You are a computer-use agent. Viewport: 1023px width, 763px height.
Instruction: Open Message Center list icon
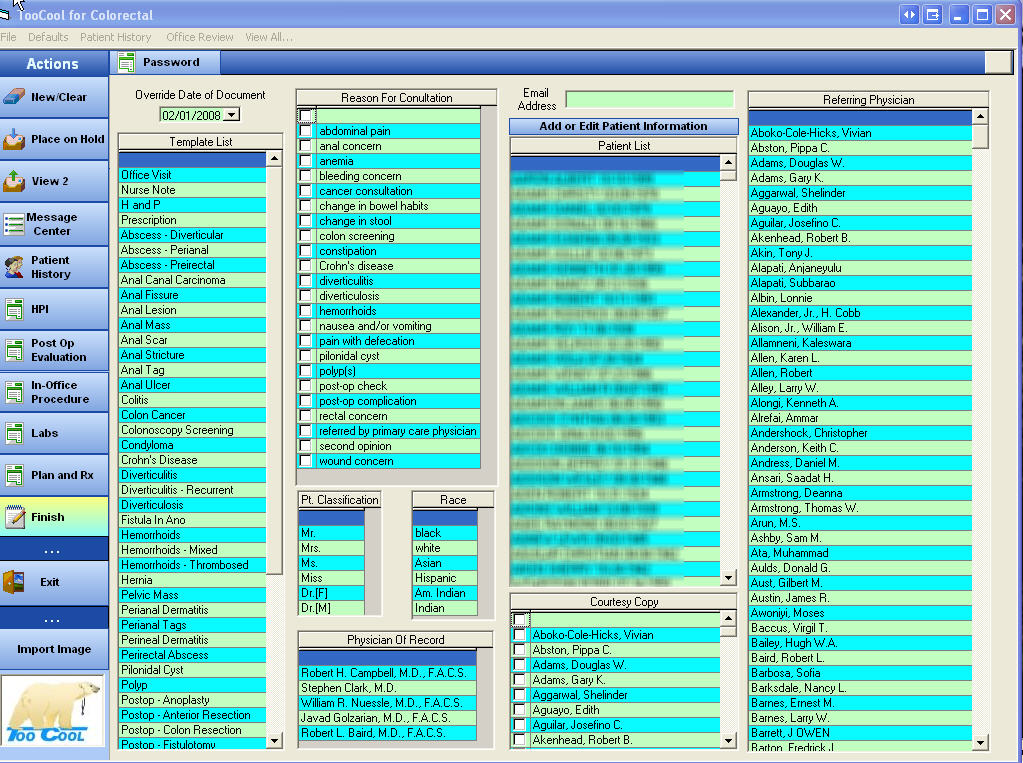pos(14,224)
